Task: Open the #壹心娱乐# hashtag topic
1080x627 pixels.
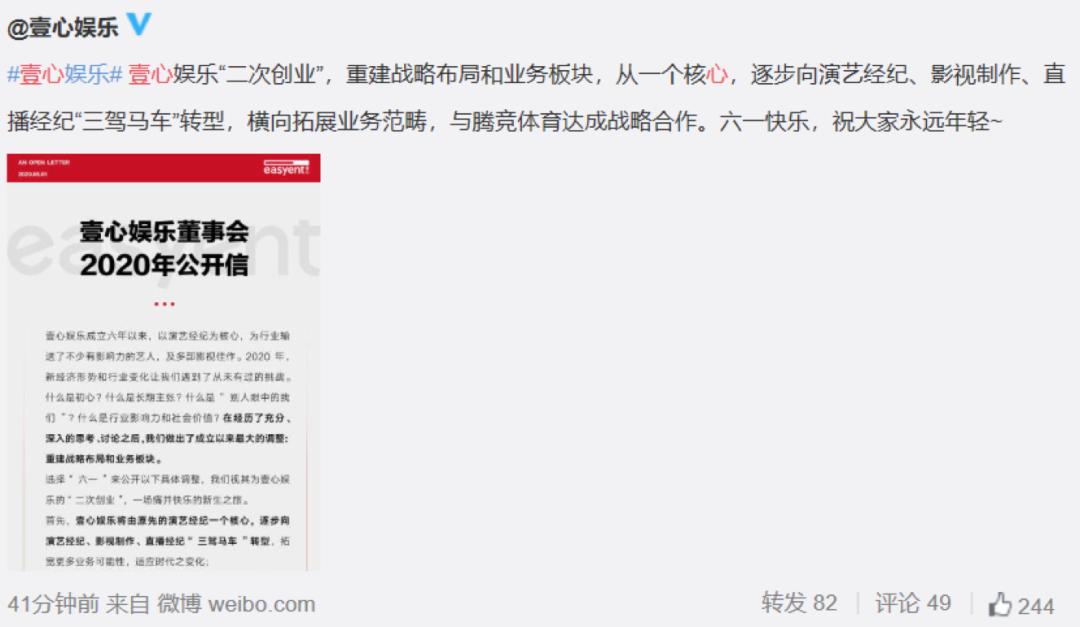Action: point(65,74)
